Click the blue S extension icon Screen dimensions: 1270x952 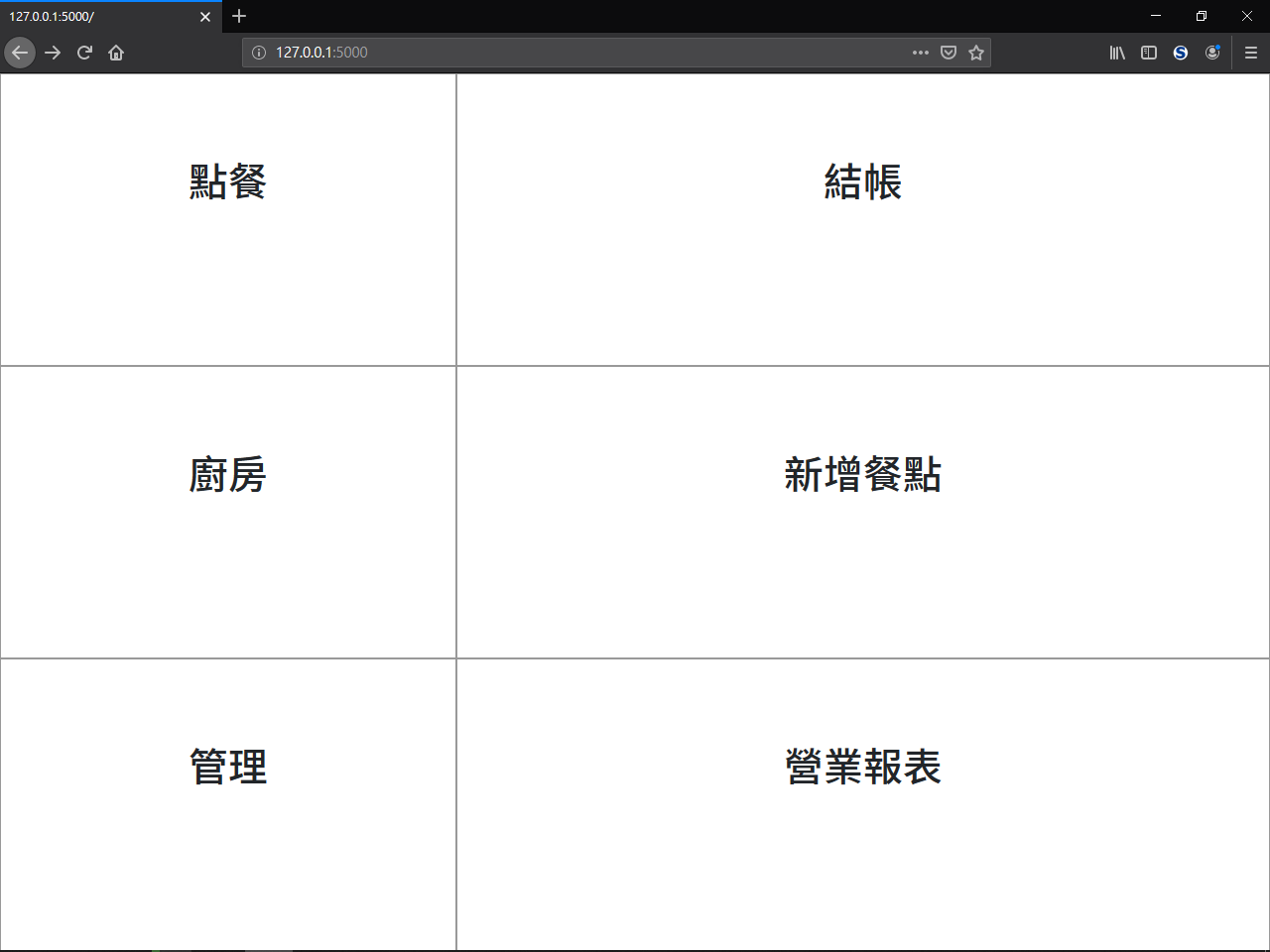coord(1181,53)
